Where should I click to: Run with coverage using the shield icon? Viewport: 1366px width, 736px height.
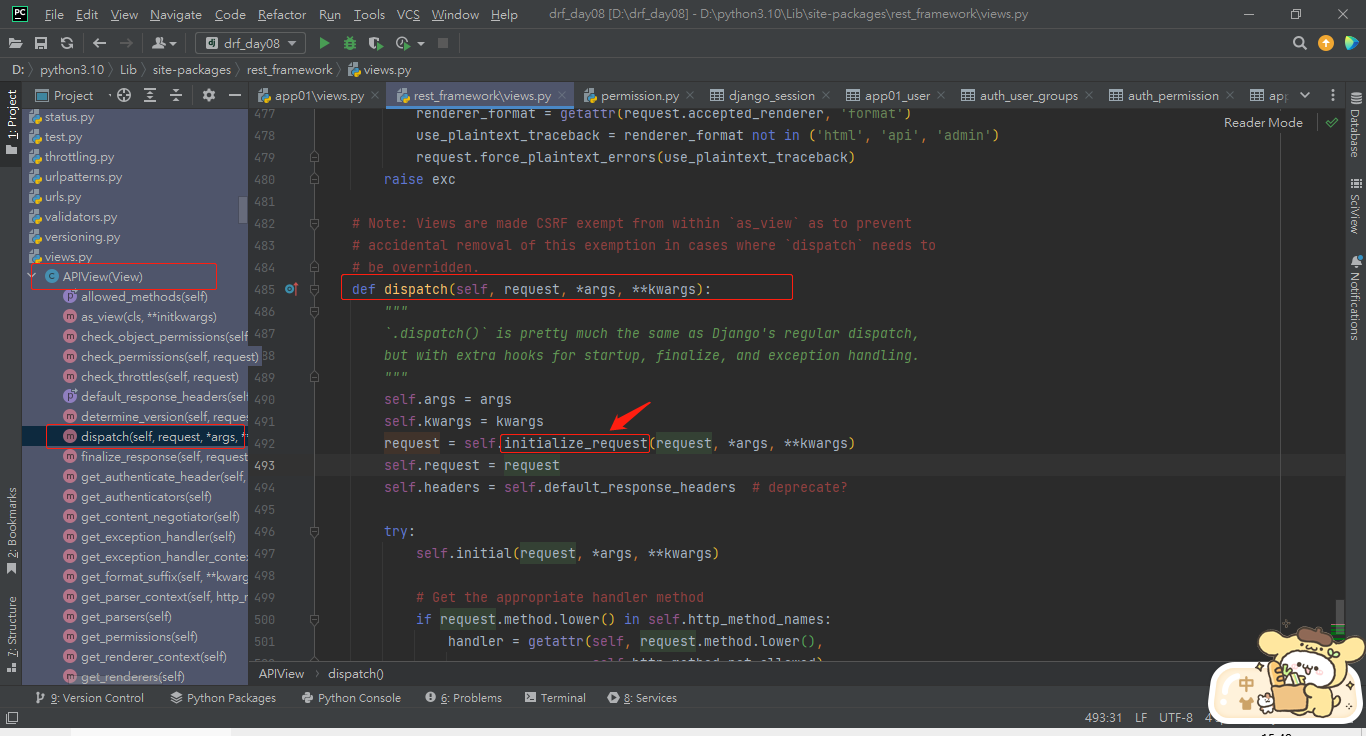click(376, 43)
